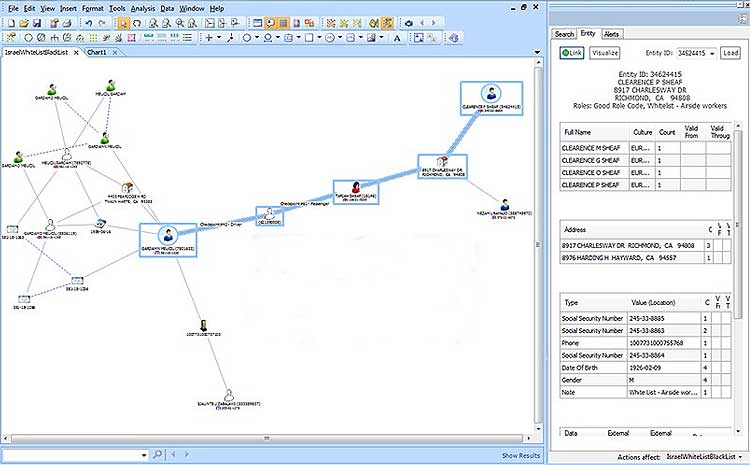Click the circle entity shape tool
This screenshot has height=465, width=750.
pyautogui.click(x=247, y=37)
